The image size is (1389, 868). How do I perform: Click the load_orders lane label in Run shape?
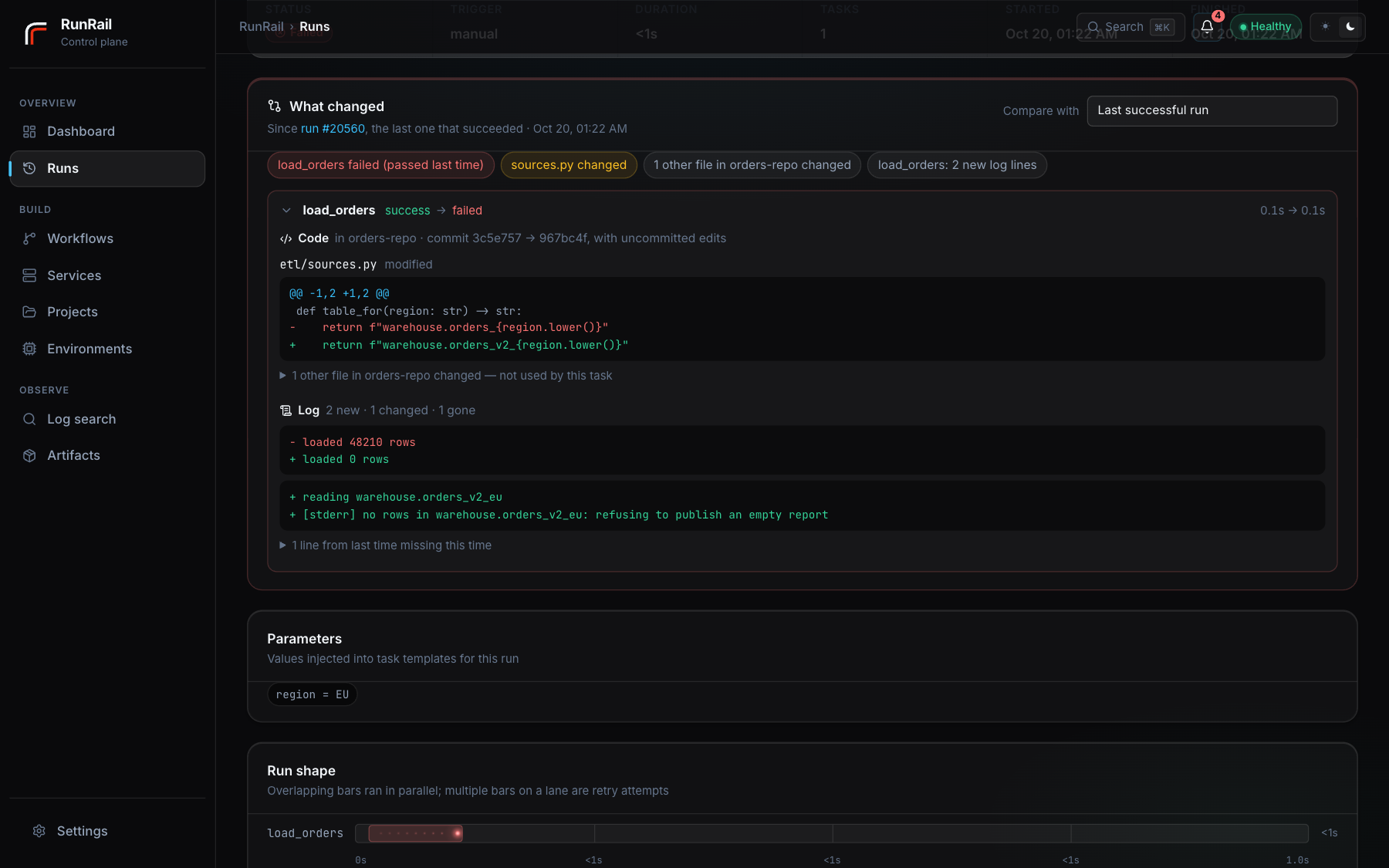(x=305, y=833)
